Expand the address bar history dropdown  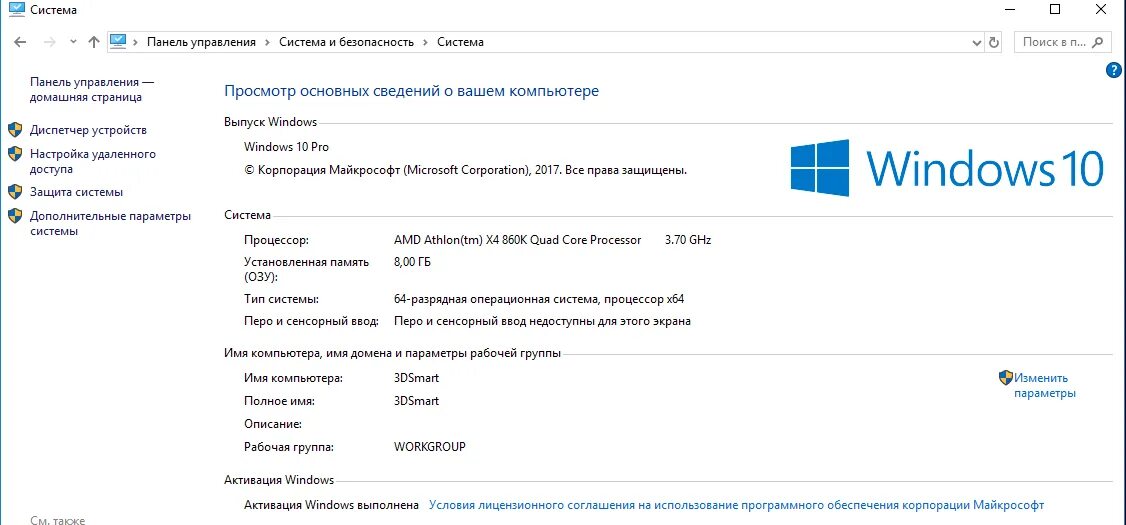977,42
